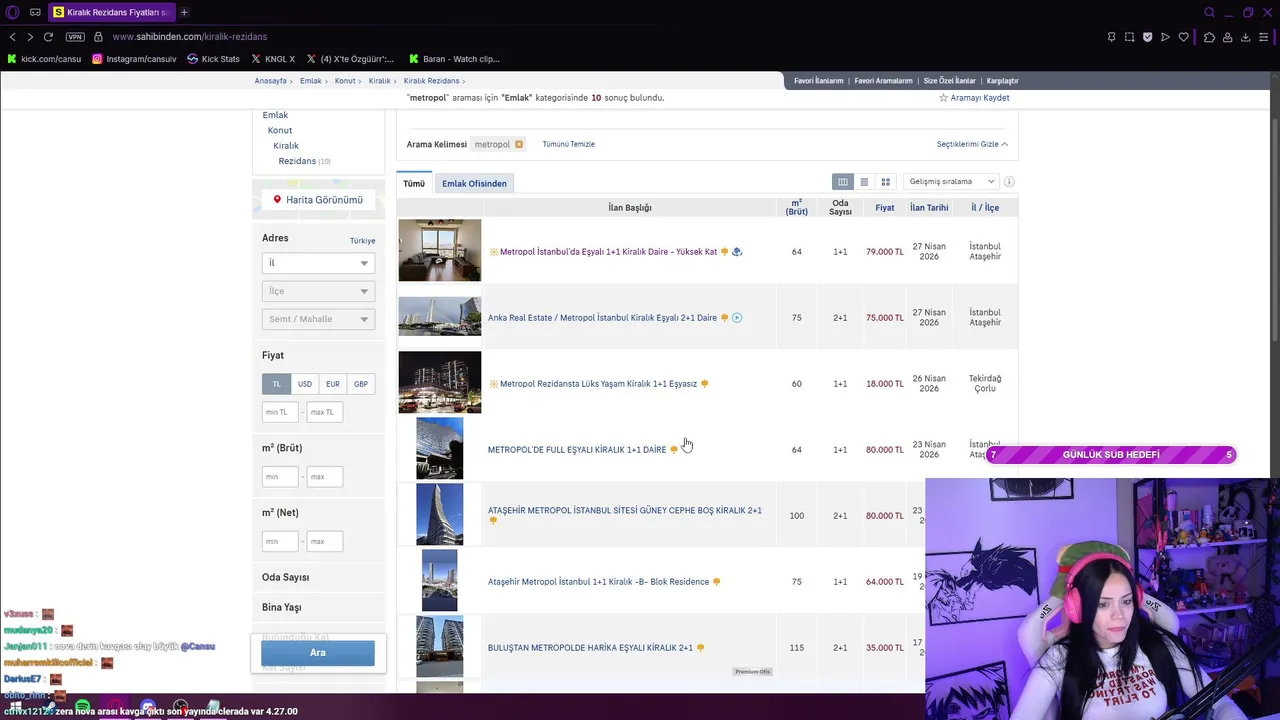This screenshot has height=720, width=1280.
Task: Open the snapshot capture tool icon
Action: [1129, 37]
